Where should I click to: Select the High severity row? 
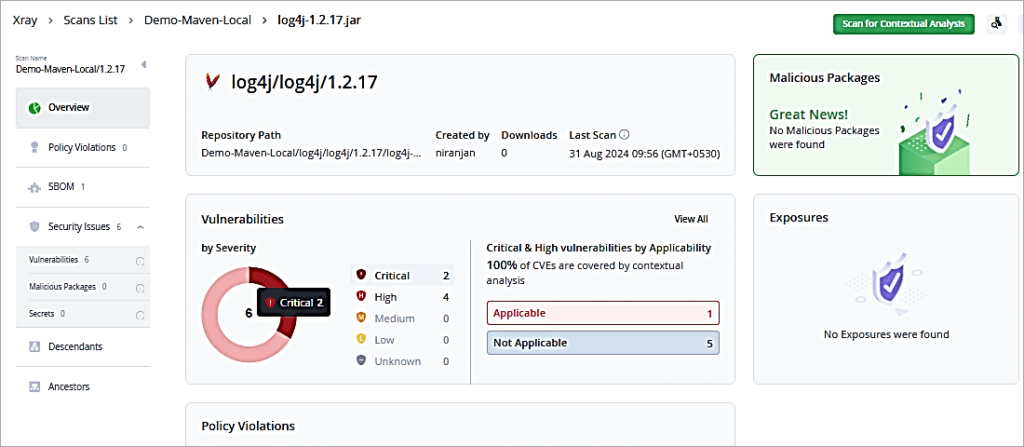point(402,297)
